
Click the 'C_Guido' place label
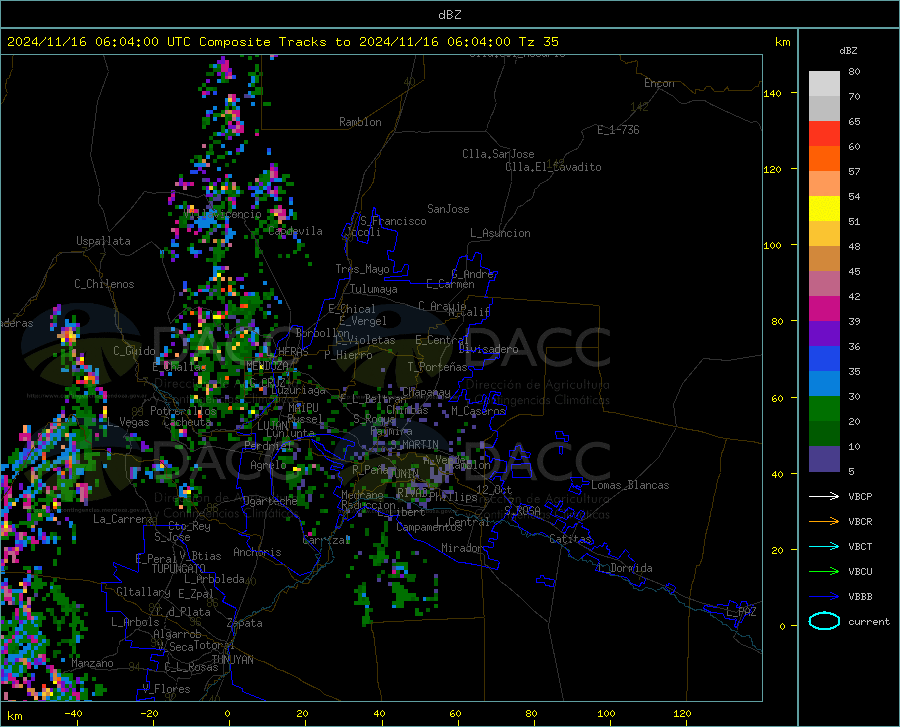coord(134,351)
